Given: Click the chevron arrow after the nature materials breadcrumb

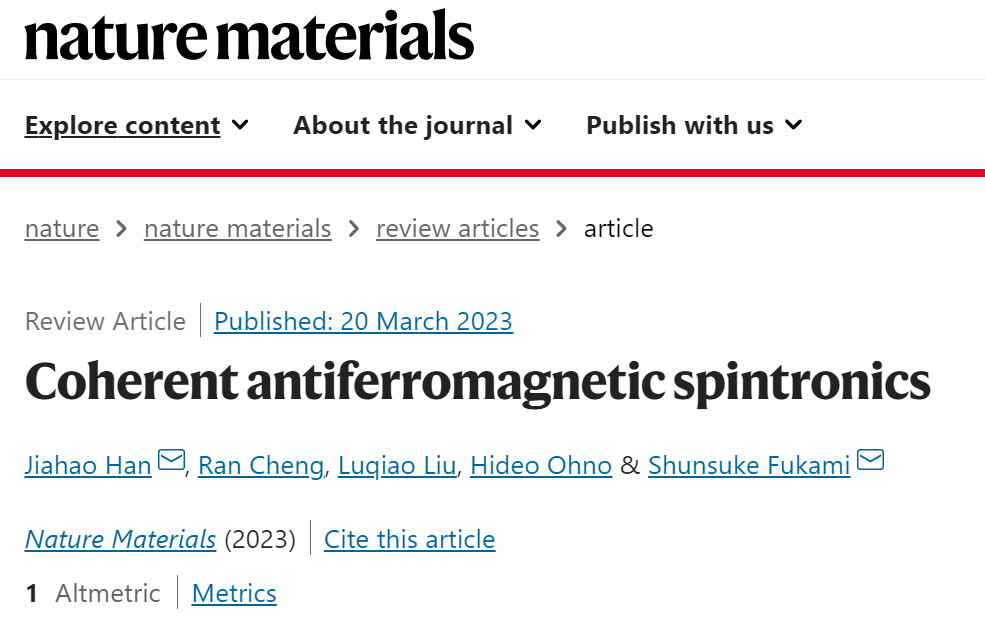Looking at the screenshot, I should [354, 229].
